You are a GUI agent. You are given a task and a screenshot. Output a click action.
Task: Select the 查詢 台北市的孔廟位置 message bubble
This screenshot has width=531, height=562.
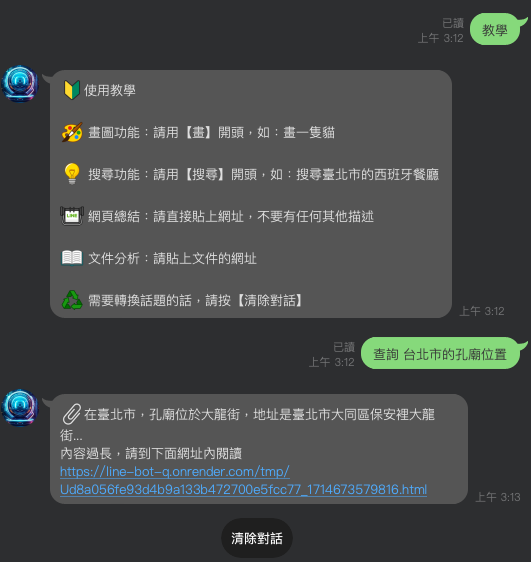tap(441, 353)
